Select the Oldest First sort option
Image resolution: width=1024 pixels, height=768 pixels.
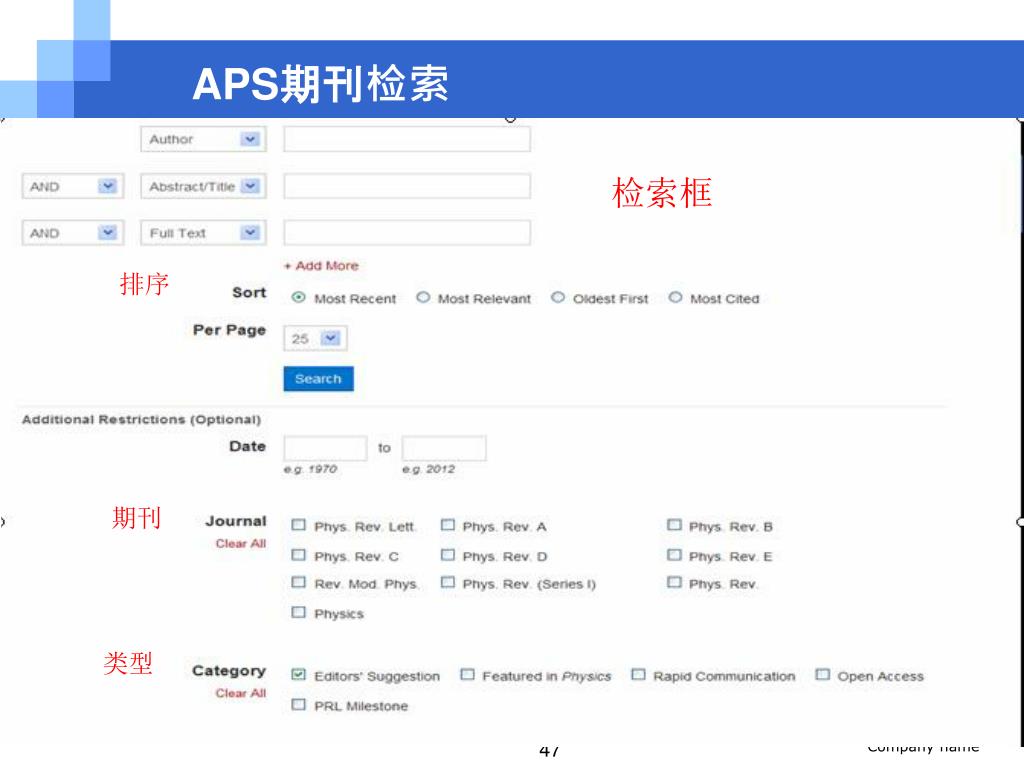[x=558, y=298]
